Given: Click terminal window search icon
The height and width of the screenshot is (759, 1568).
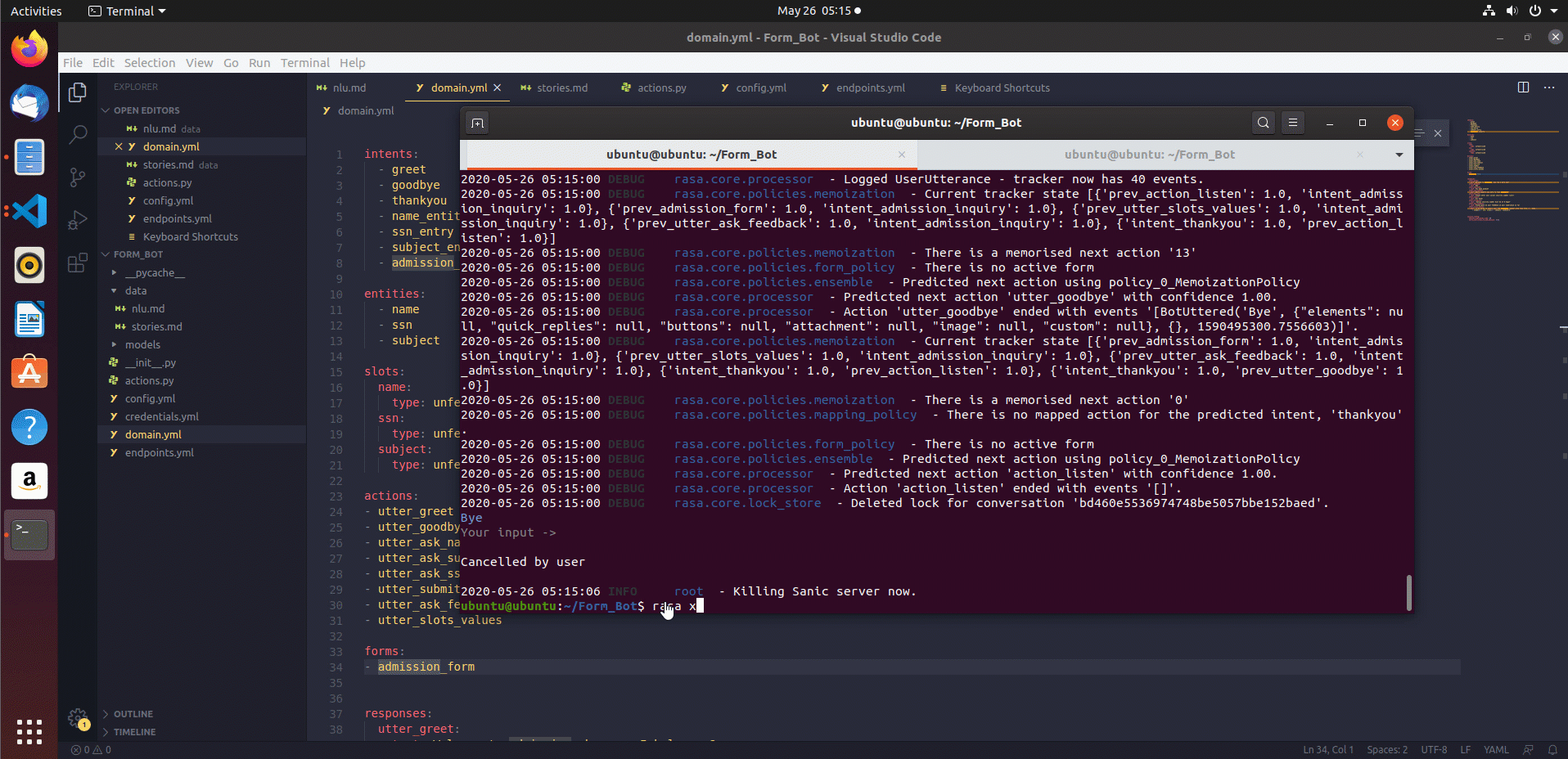Looking at the screenshot, I should click(x=1264, y=123).
